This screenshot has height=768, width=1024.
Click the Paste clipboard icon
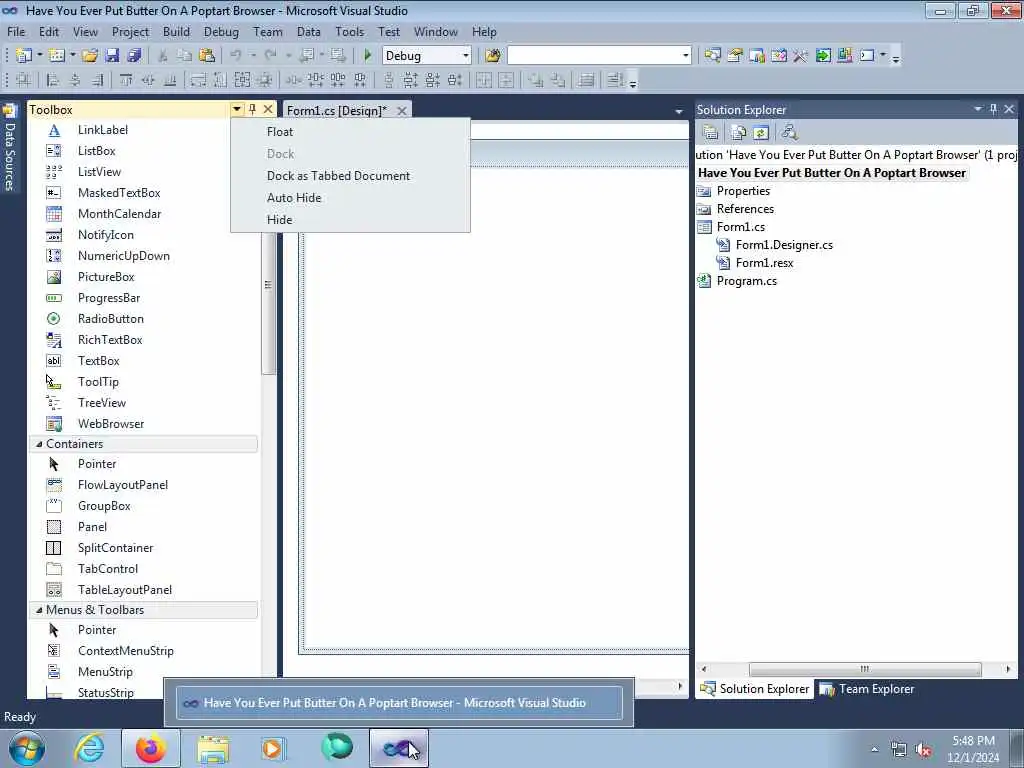(207, 56)
